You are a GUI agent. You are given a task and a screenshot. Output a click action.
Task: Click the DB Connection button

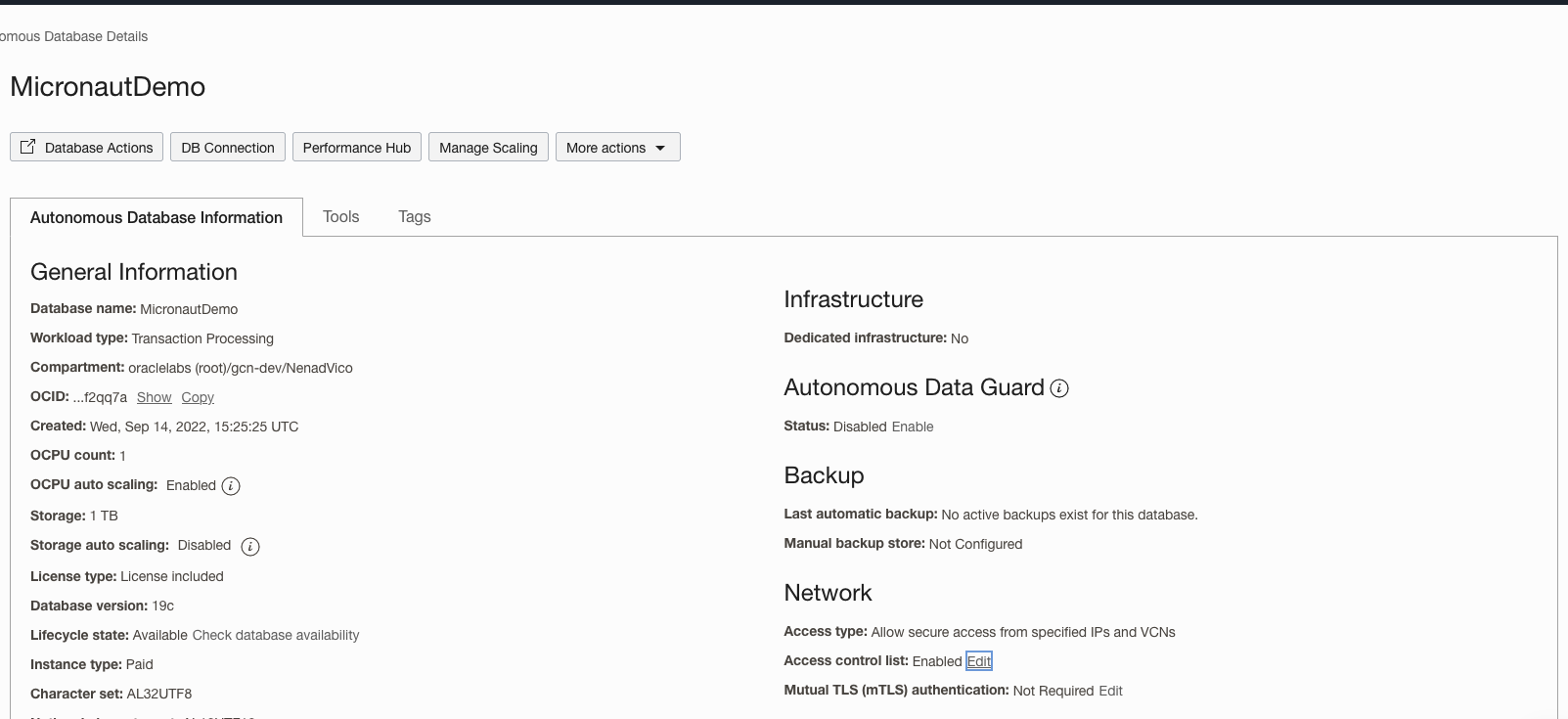[x=228, y=147]
